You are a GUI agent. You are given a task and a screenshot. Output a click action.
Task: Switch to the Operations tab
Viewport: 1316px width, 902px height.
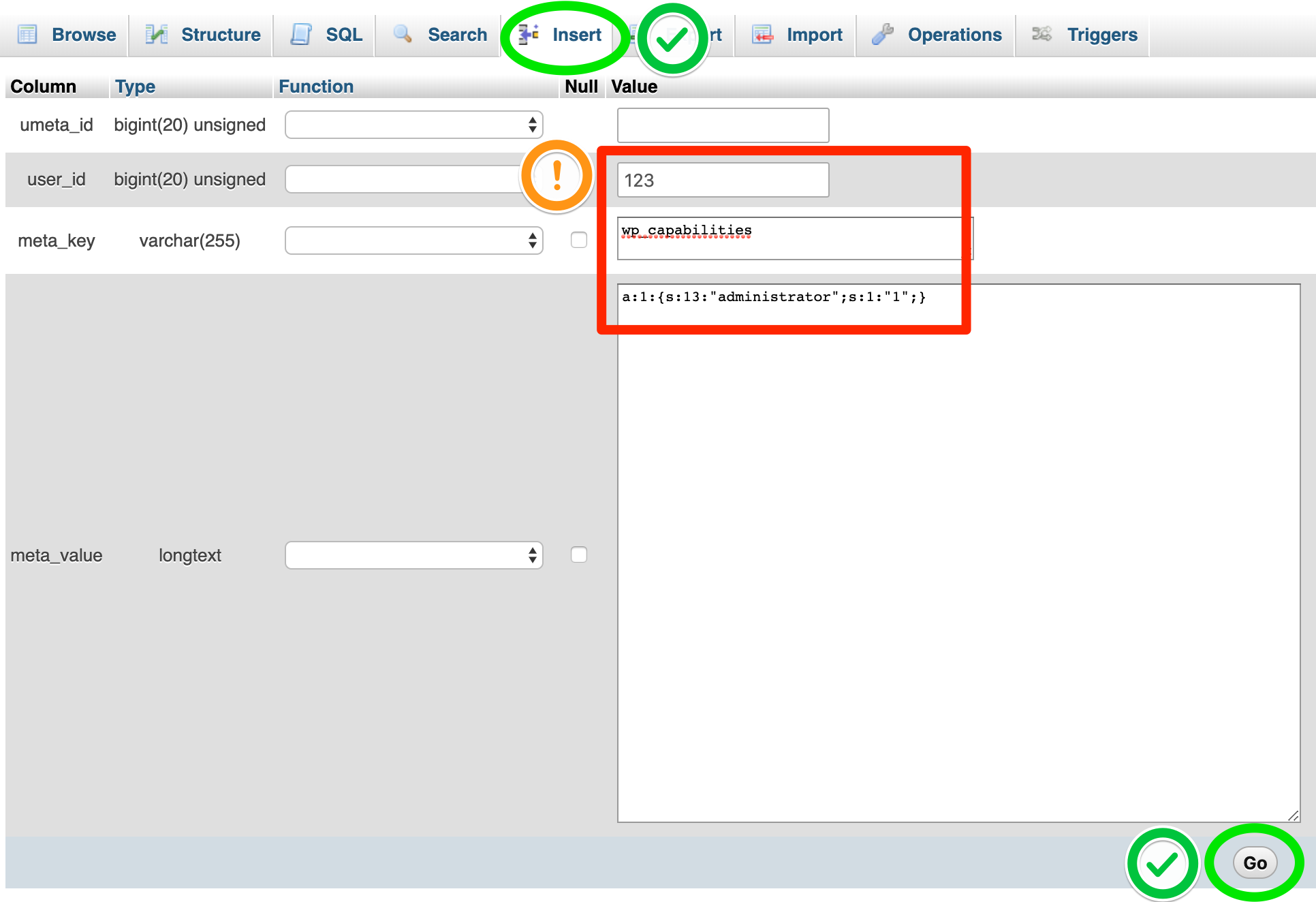point(954,35)
